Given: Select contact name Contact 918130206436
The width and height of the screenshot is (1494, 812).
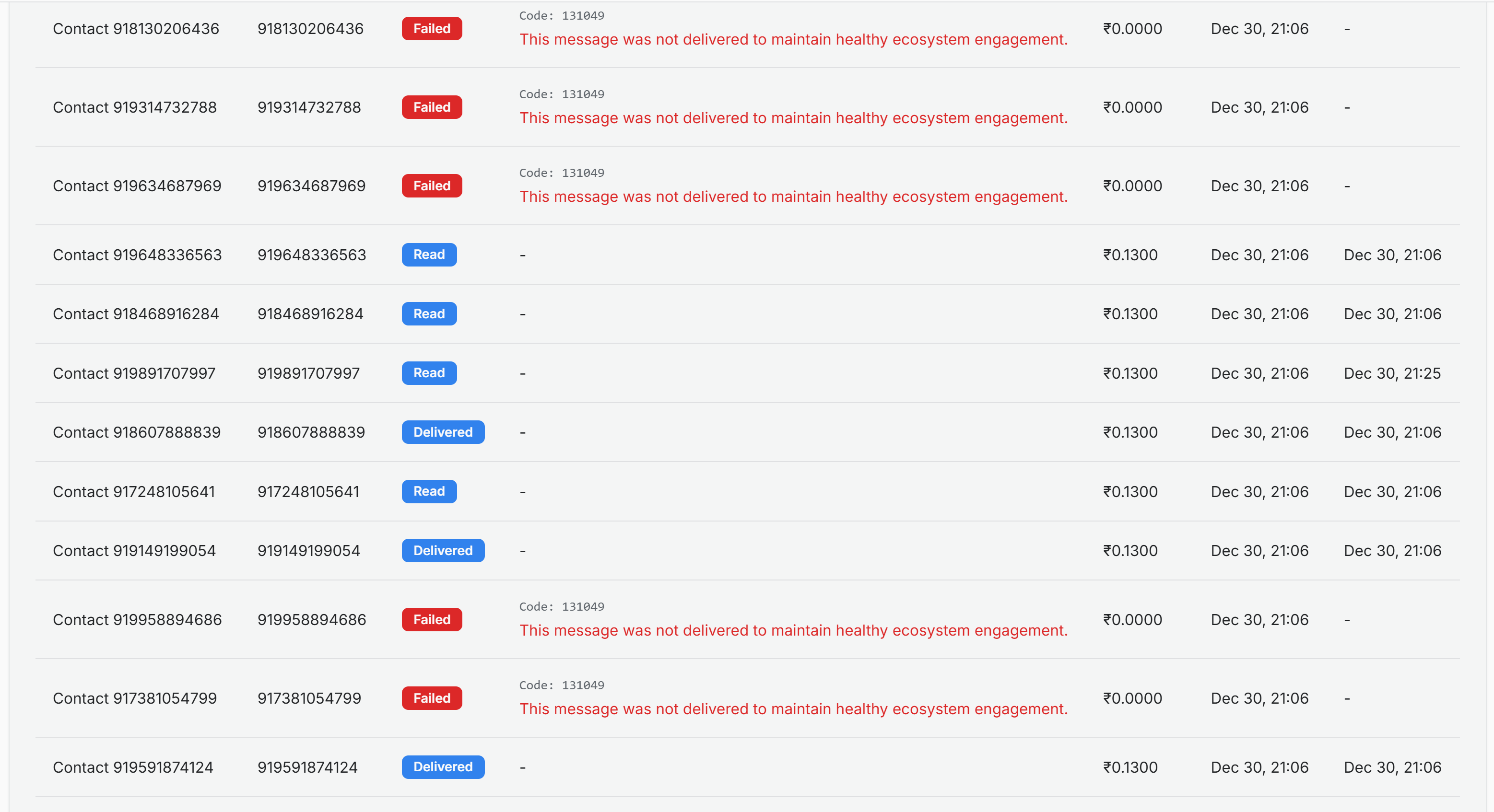Looking at the screenshot, I should point(136,28).
